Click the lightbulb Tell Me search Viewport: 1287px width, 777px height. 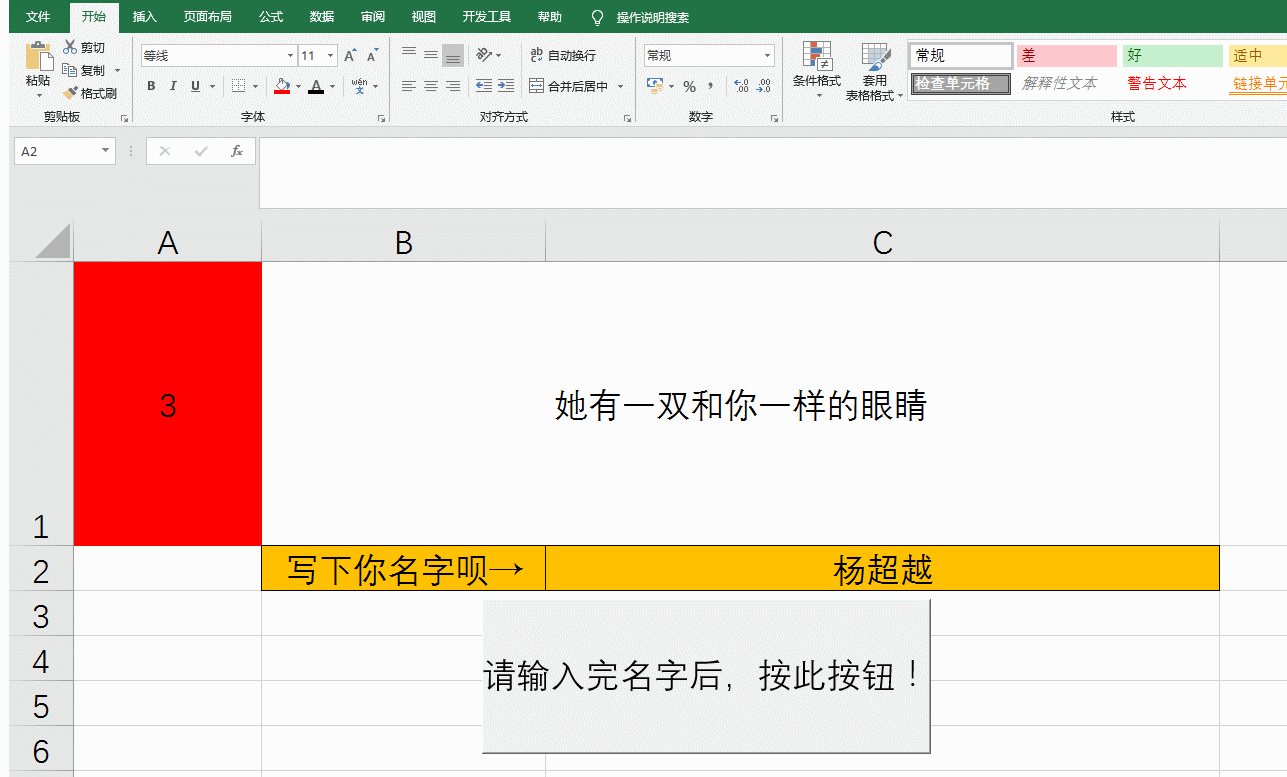point(598,17)
